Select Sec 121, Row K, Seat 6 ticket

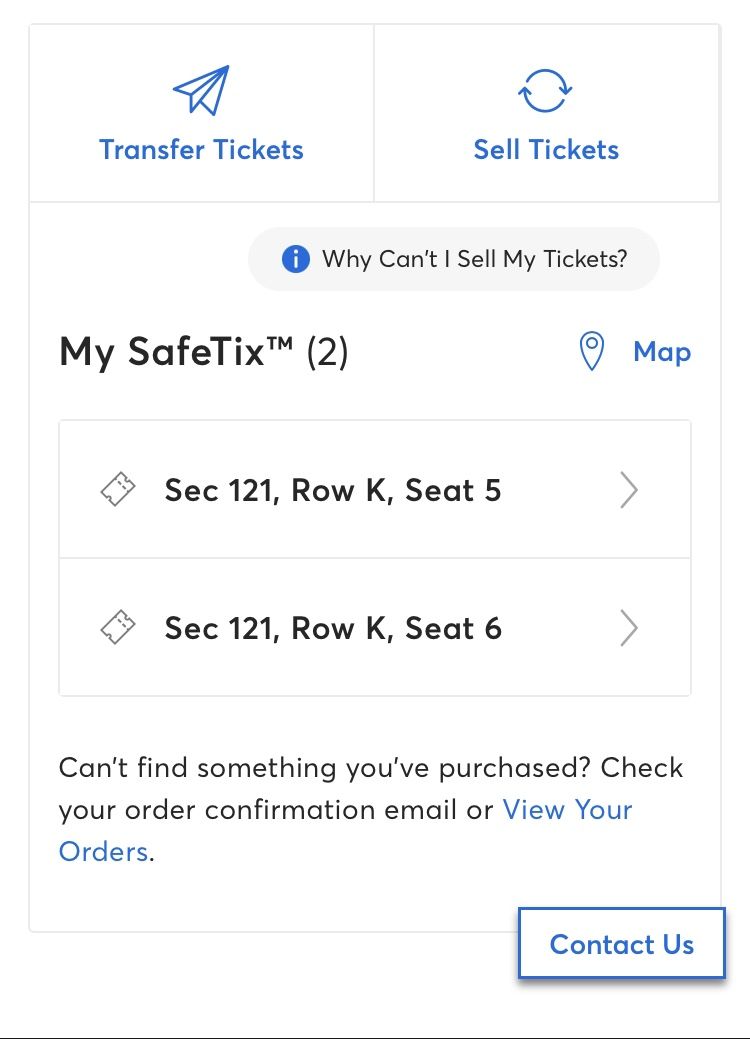pyautogui.click(x=375, y=627)
